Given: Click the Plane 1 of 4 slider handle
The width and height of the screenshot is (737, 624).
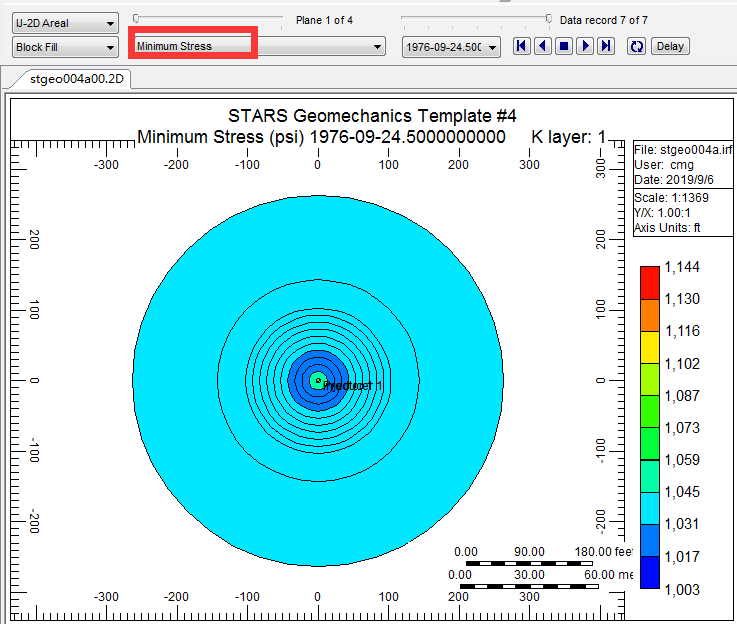Looking at the screenshot, I should 136,18.
